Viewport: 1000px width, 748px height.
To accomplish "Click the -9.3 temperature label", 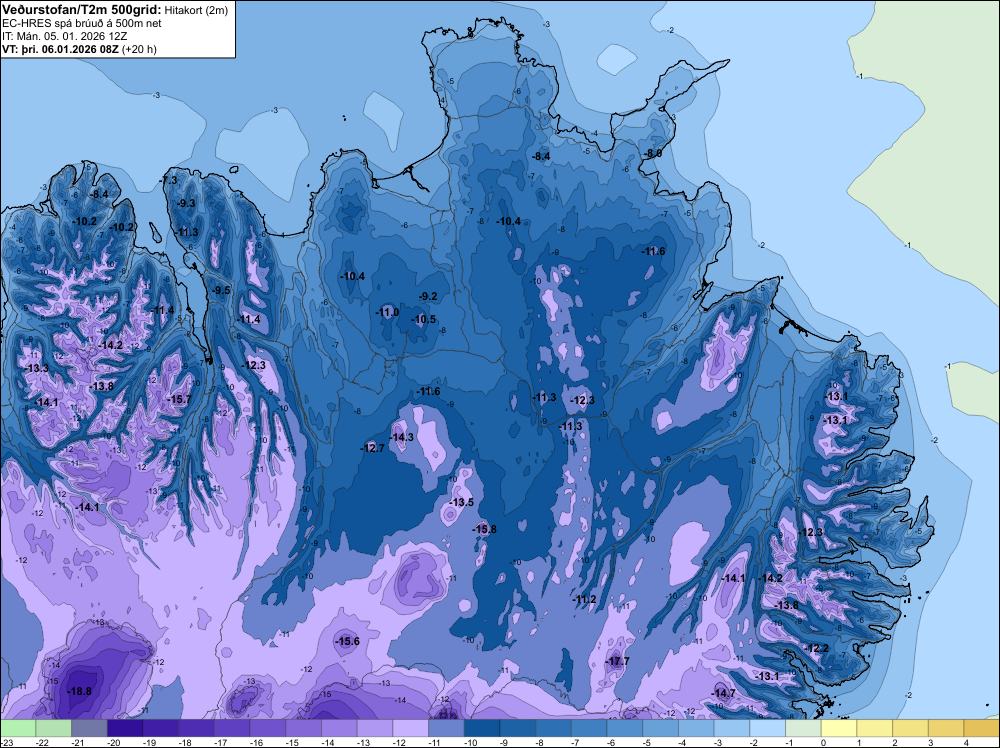I will click(x=186, y=203).
